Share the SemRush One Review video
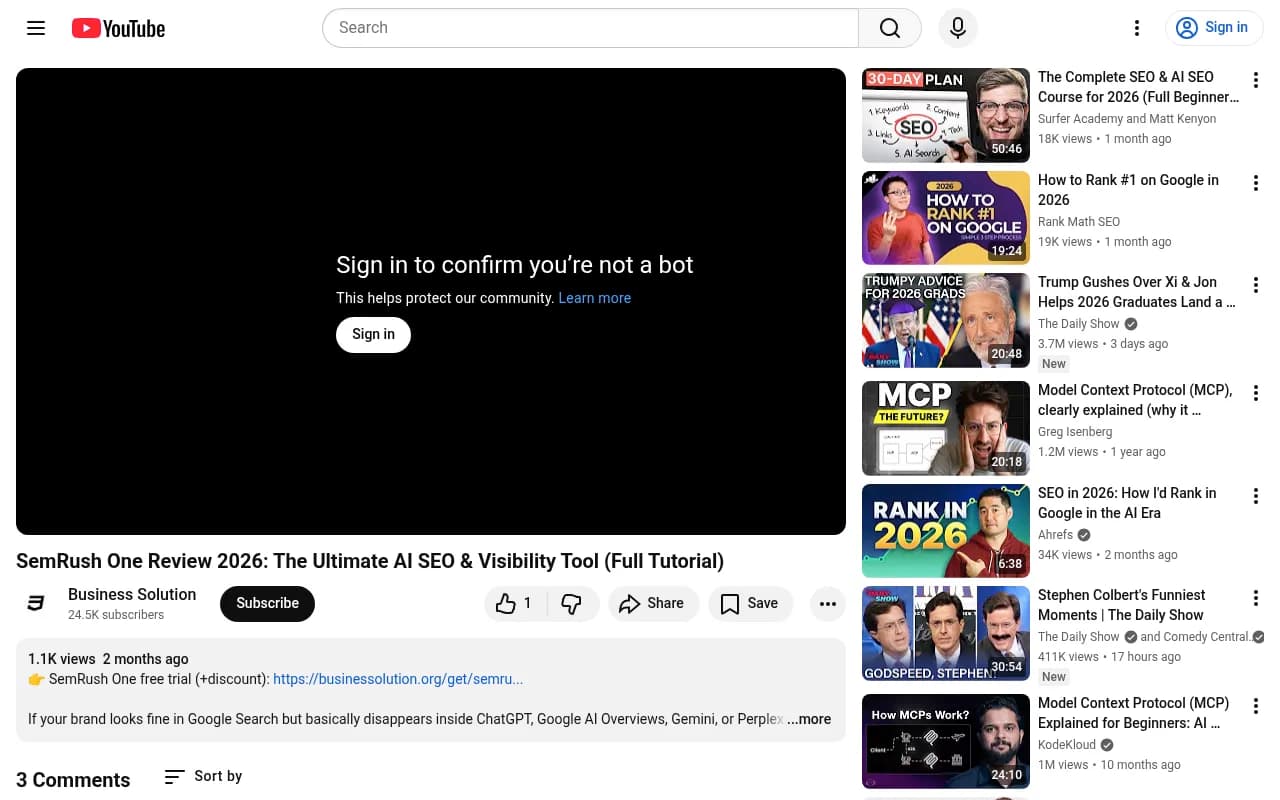 pyautogui.click(x=653, y=603)
